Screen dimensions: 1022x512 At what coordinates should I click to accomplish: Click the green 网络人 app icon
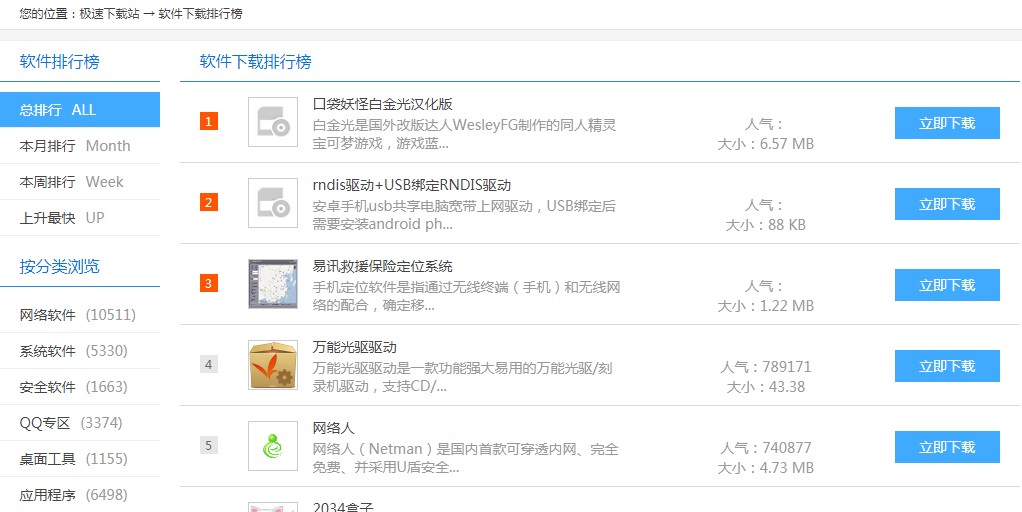(x=272, y=446)
